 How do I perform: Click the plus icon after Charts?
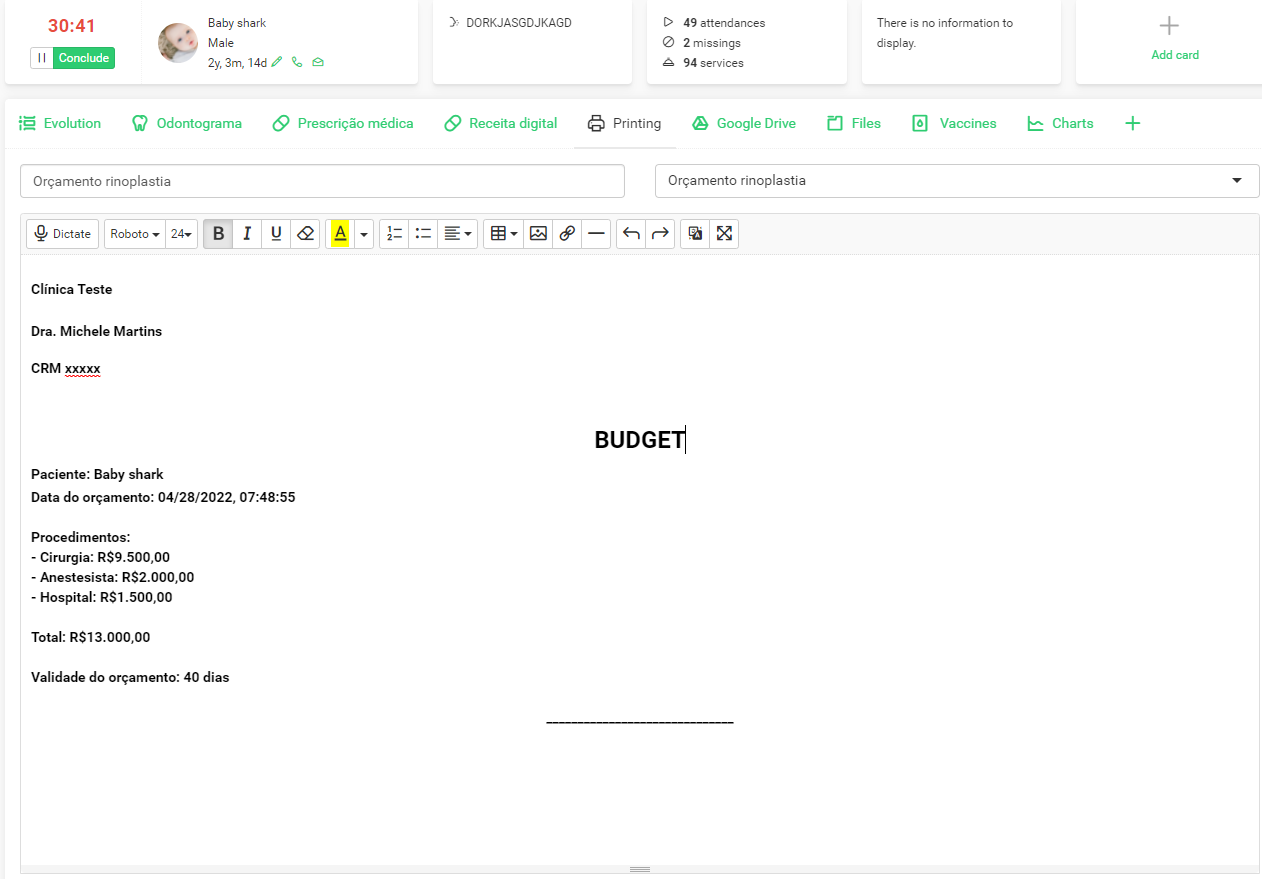pyautogui.click(x=1132, y=124)
